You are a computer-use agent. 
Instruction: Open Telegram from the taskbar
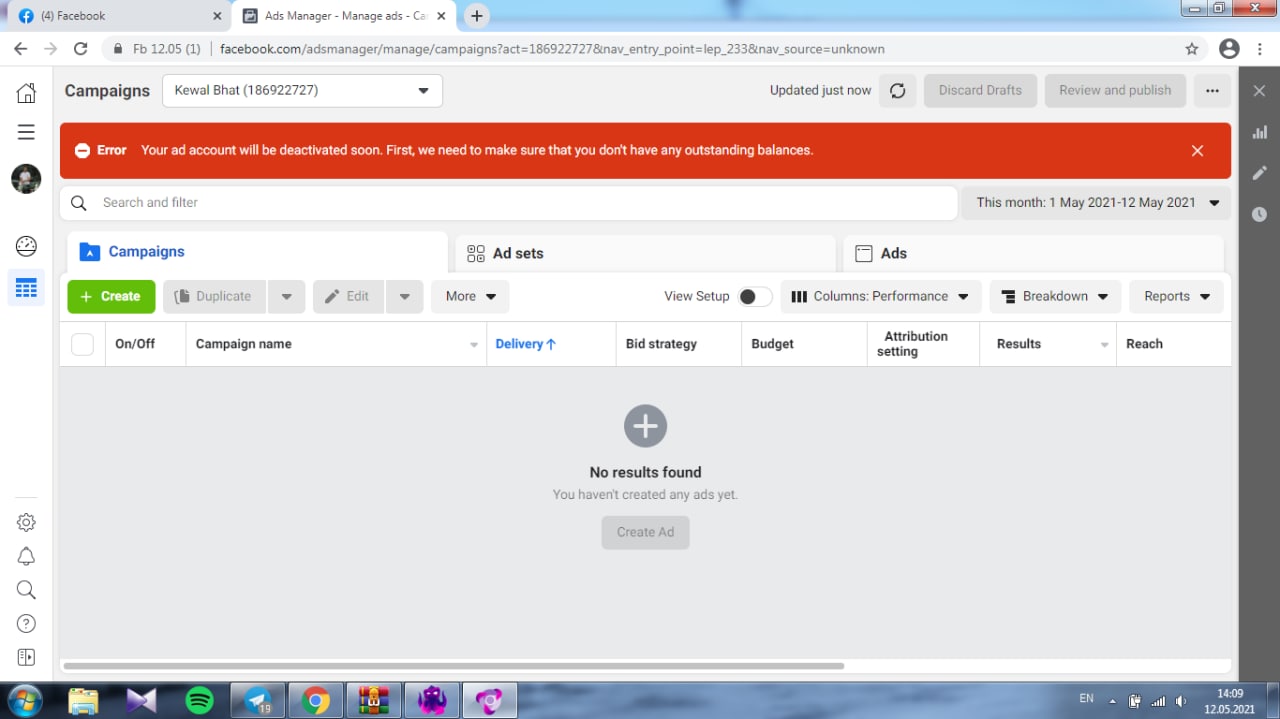click(x=258, y=700)
